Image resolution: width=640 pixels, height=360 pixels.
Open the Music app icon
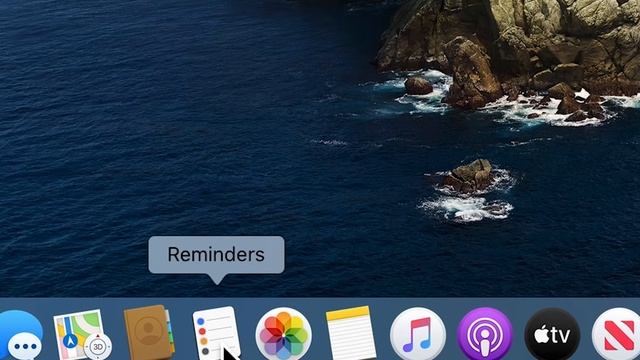[x=418, y=335]
